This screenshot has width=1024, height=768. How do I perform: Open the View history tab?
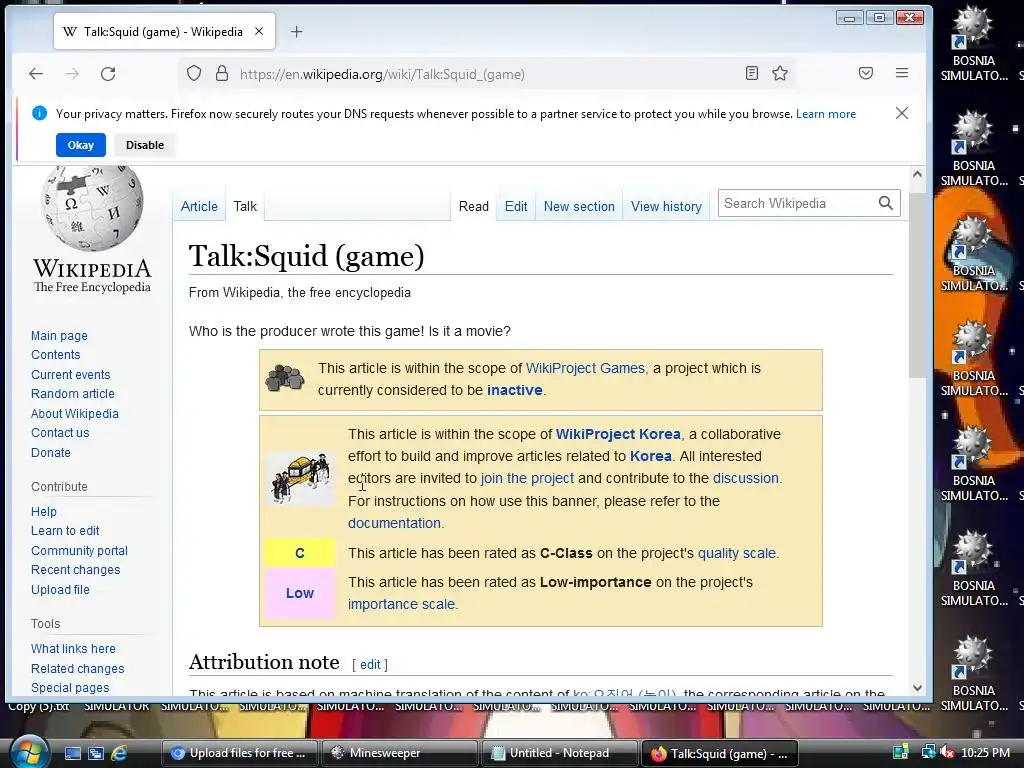666,206
